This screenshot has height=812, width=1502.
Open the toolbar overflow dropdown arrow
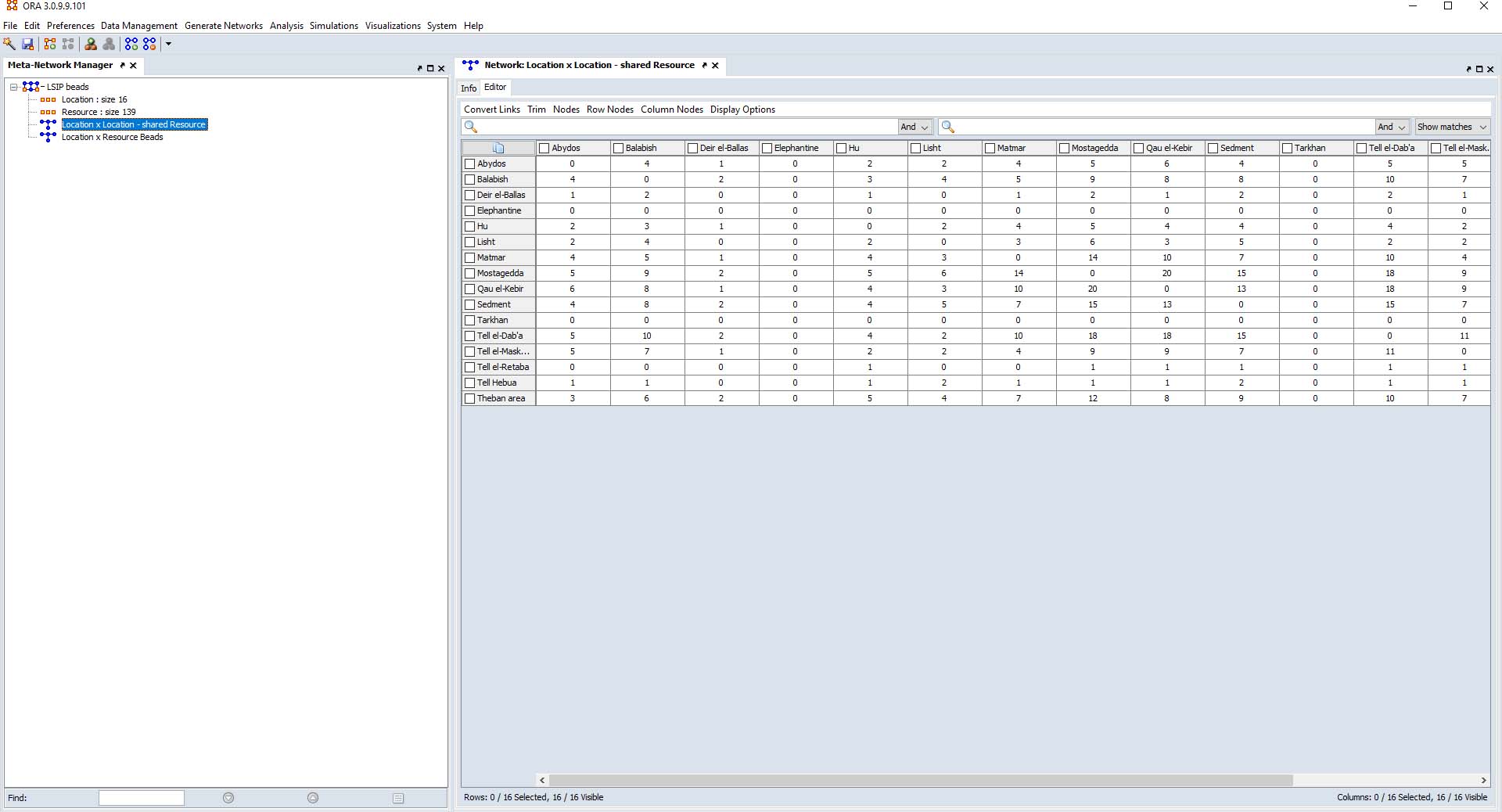[168, 44]
